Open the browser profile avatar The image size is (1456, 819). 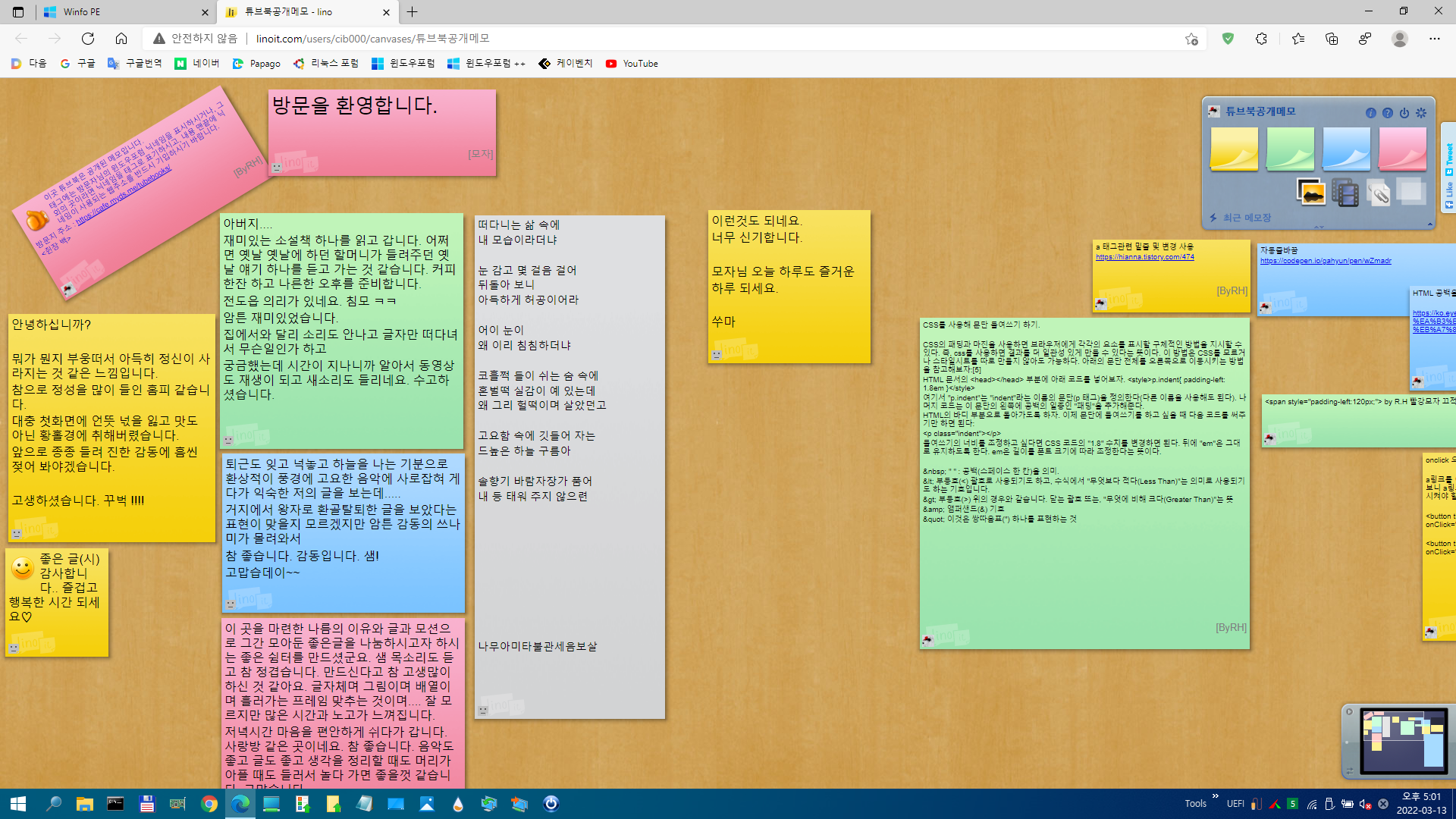(1400, 39)
